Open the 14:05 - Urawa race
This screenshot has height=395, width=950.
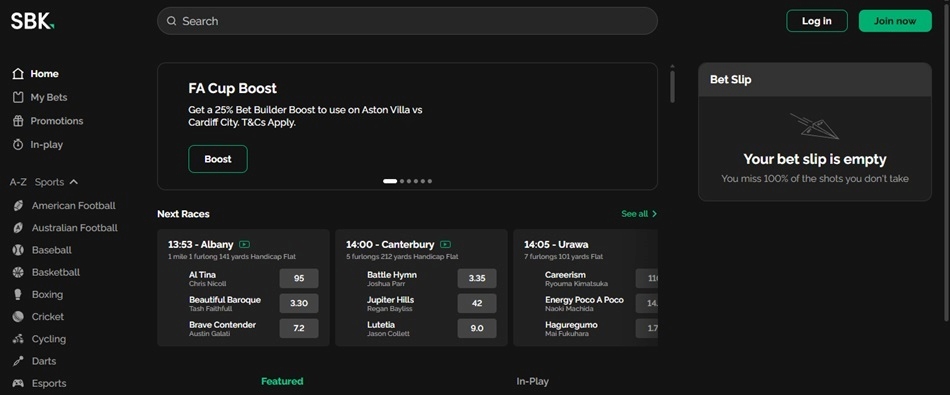(556, 245)
